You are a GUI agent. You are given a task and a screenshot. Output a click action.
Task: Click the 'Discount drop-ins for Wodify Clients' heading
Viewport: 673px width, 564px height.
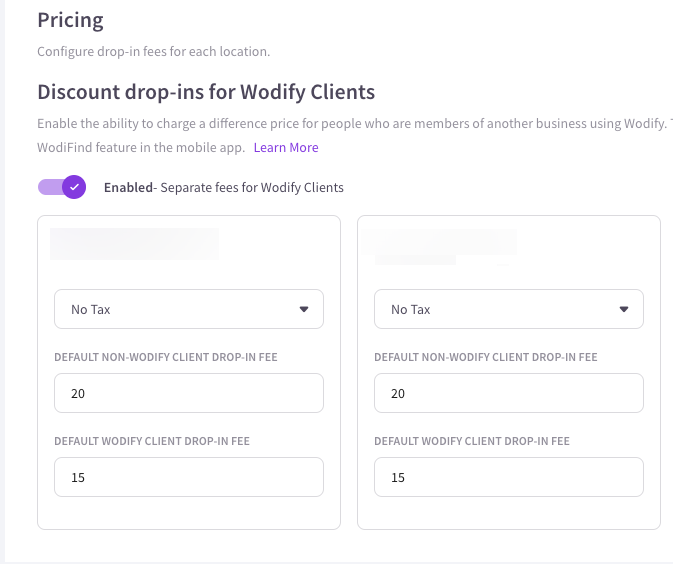click(x=206, y=92)
